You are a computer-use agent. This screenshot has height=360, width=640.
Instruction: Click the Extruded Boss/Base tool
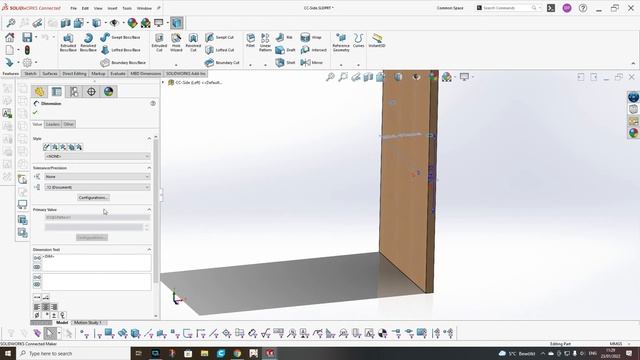68,42
